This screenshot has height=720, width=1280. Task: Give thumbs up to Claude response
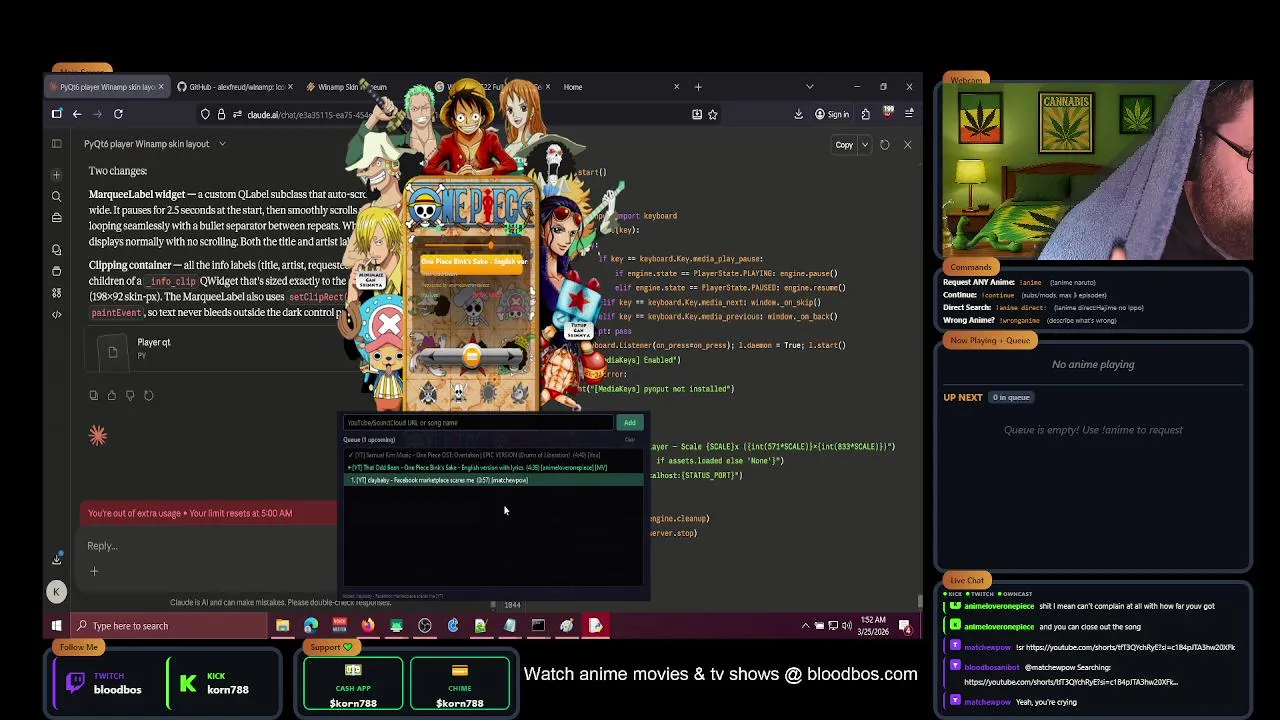click(112, 395)
